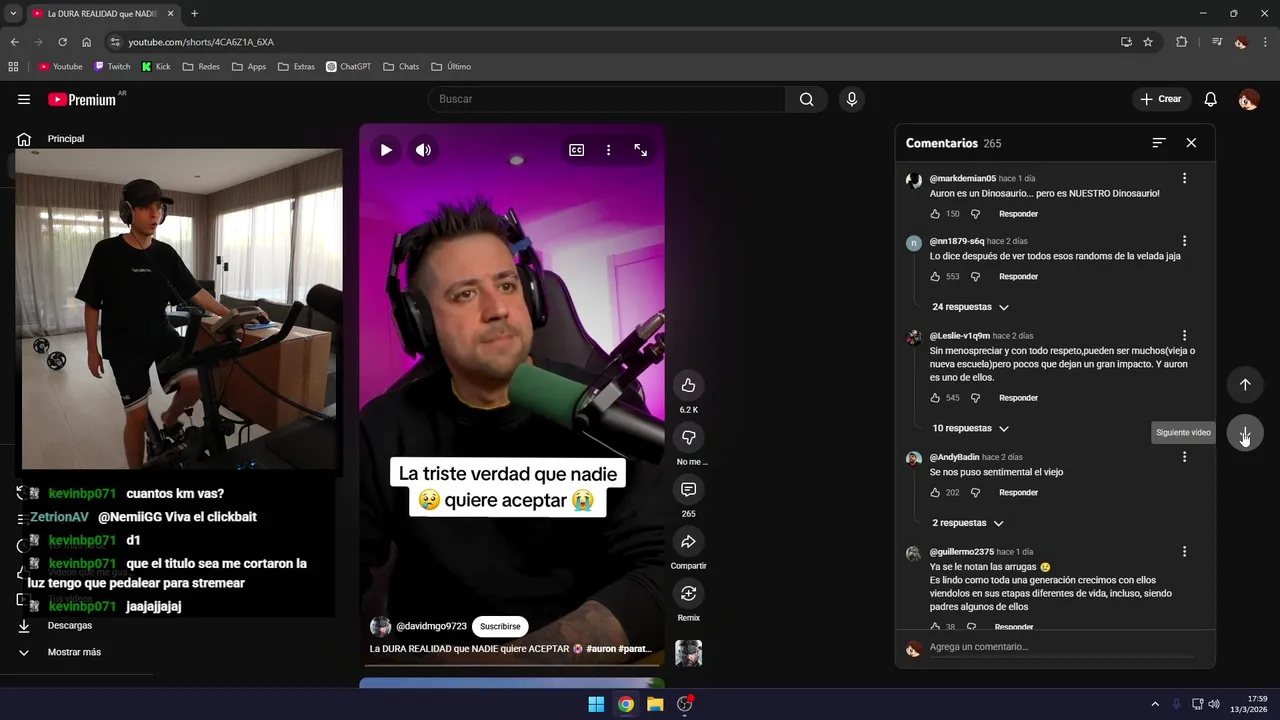This screenshot has height=720, width=1280.
Task: Open options for @AndyBadin's comment
Action: click(x=1184, y=457)
